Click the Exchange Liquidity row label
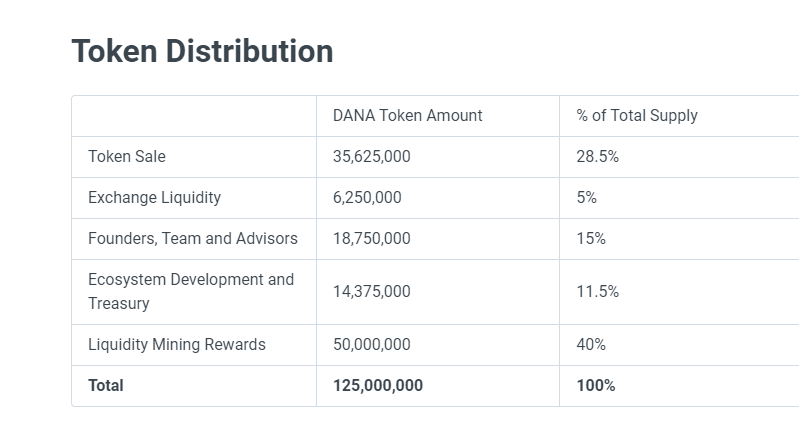Image resolution: width=799 pixels, height=430 pixels. [x=154, y=198]
